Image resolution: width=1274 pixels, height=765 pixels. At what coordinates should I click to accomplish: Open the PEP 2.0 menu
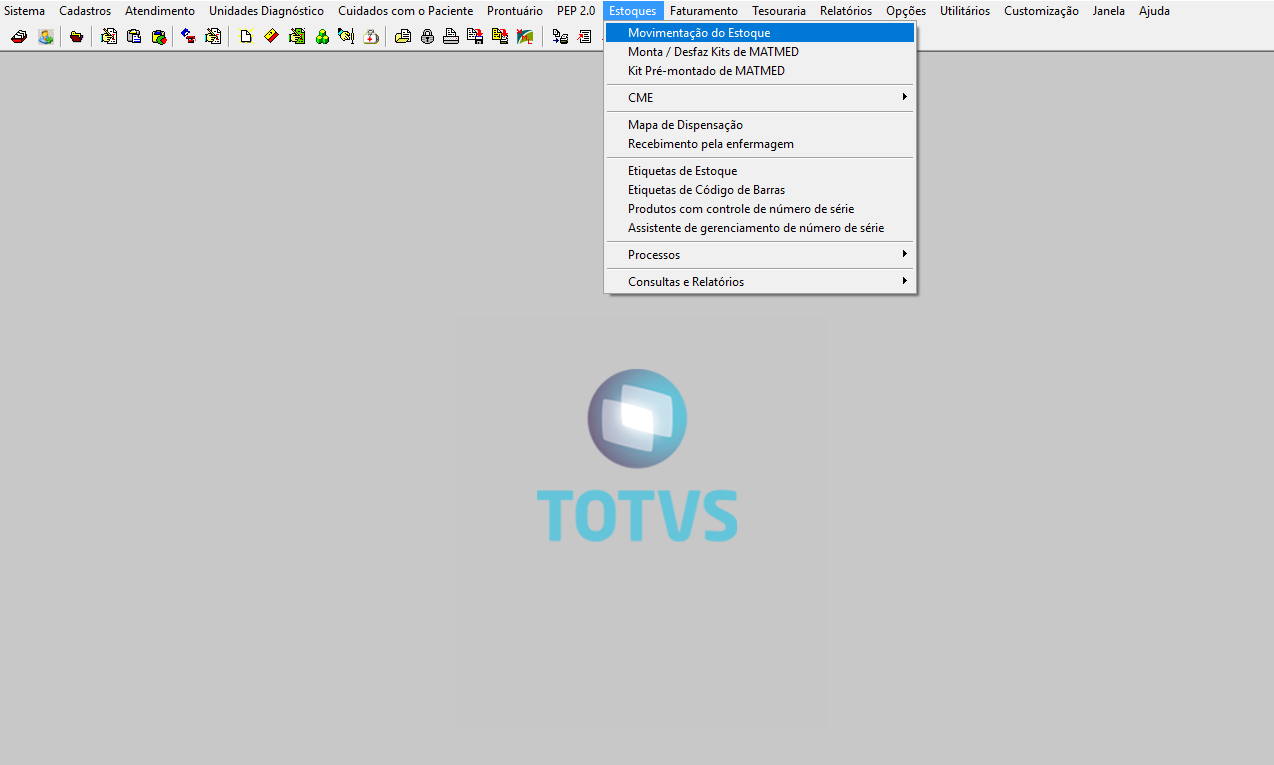click(576, 11)
